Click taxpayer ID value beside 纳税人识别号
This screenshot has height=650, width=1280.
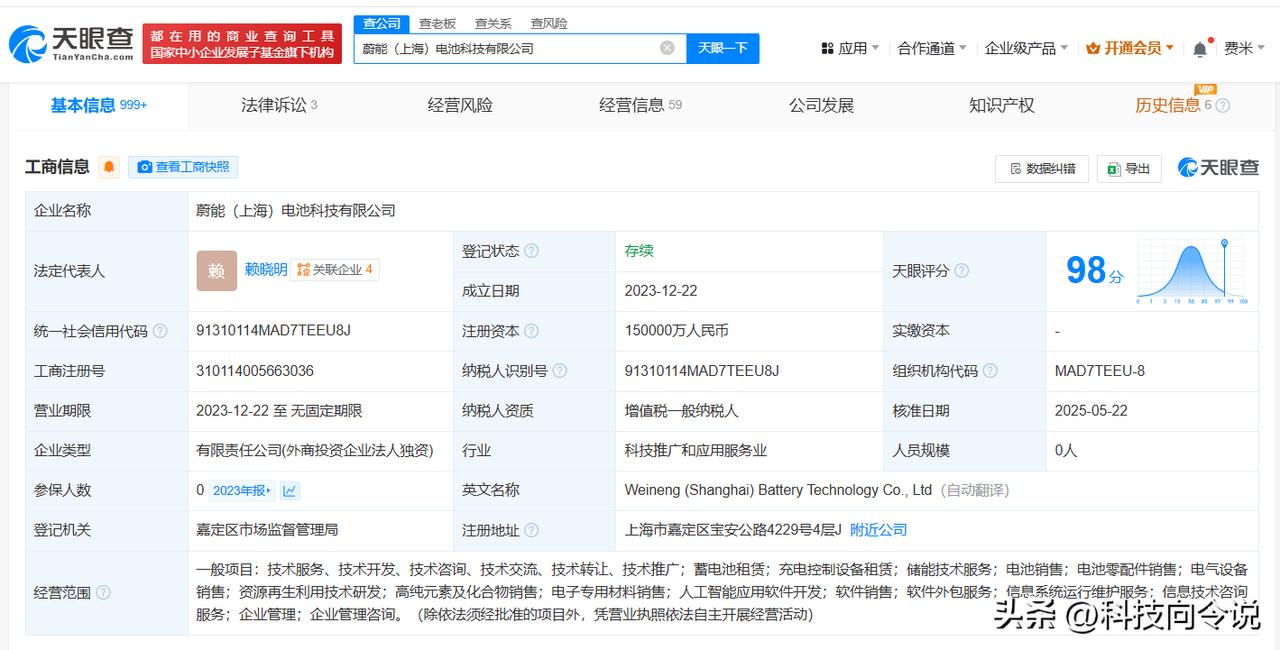tap(701, 371)
